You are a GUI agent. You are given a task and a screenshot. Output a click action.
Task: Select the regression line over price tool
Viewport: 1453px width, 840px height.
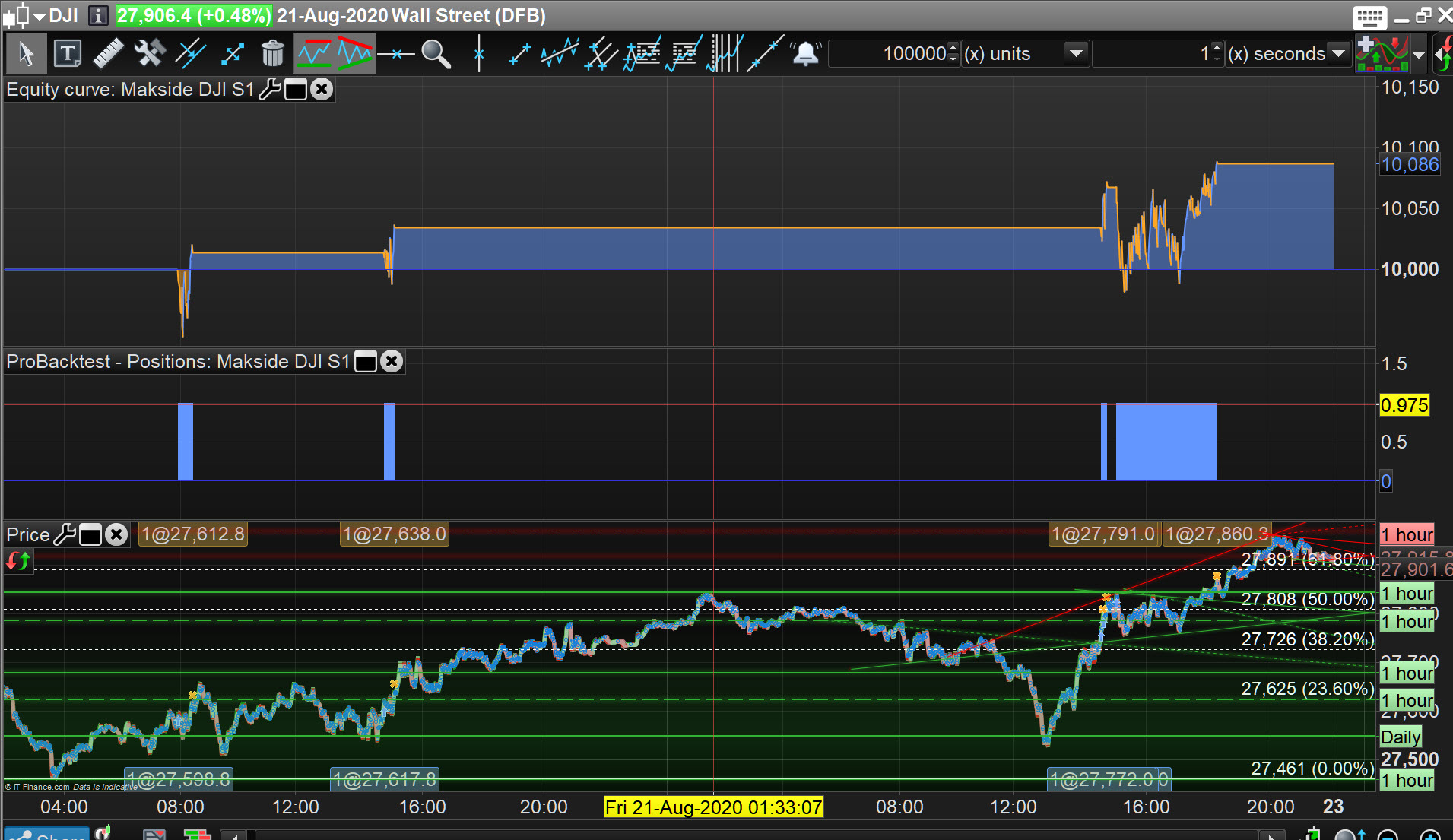click(560, 54)
